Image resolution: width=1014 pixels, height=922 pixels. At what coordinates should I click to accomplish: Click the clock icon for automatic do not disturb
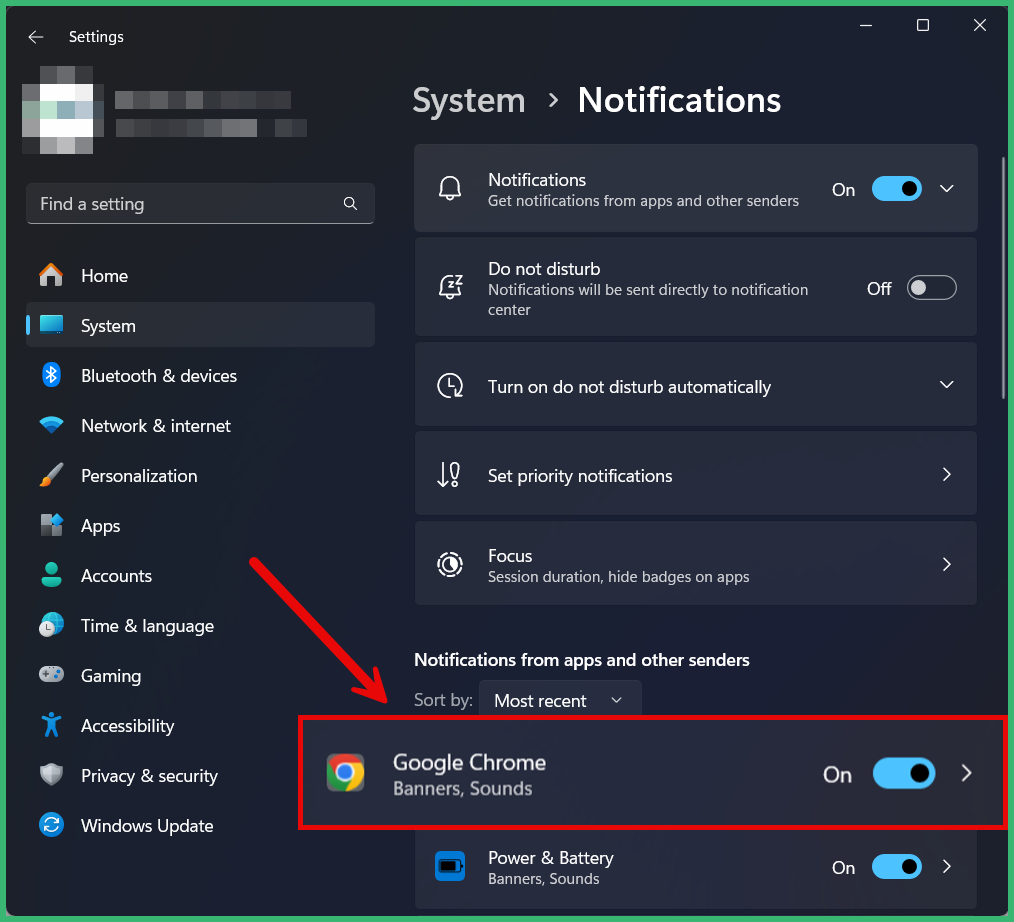(450, 386)
